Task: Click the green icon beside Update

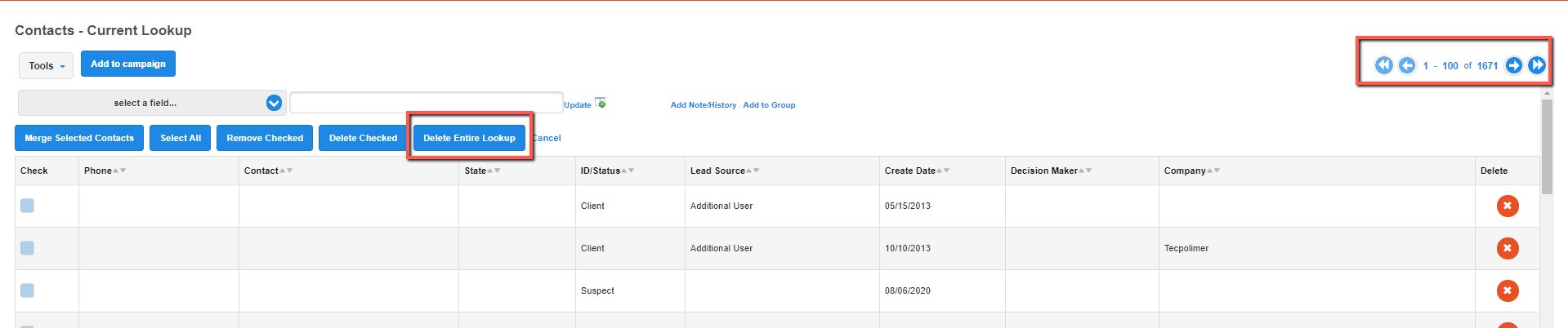Action: tap(601, 103)
